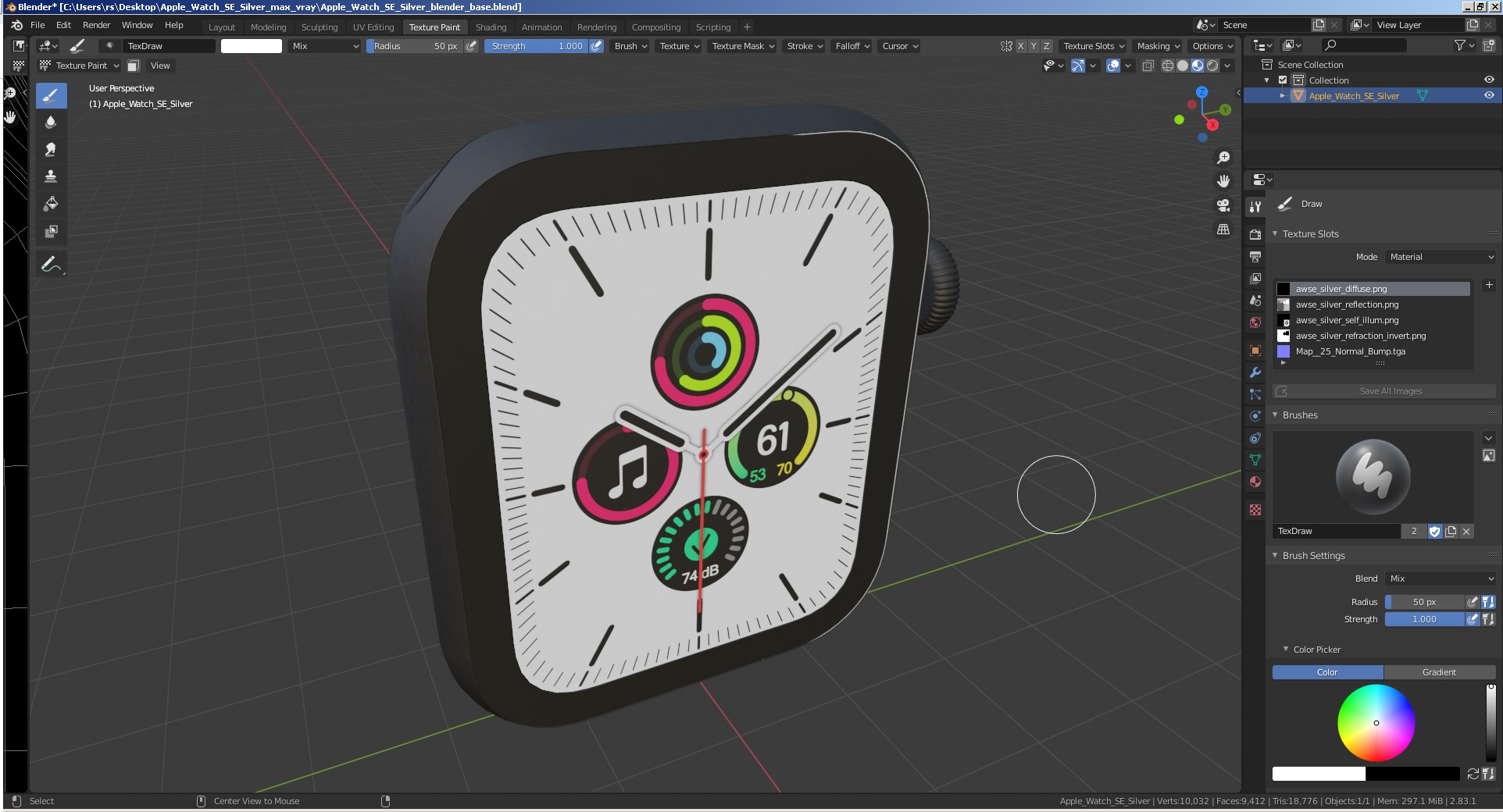The image size is (1503, 812).
Task: Toggle Z axis symmetry
Action: point(1047,46)
